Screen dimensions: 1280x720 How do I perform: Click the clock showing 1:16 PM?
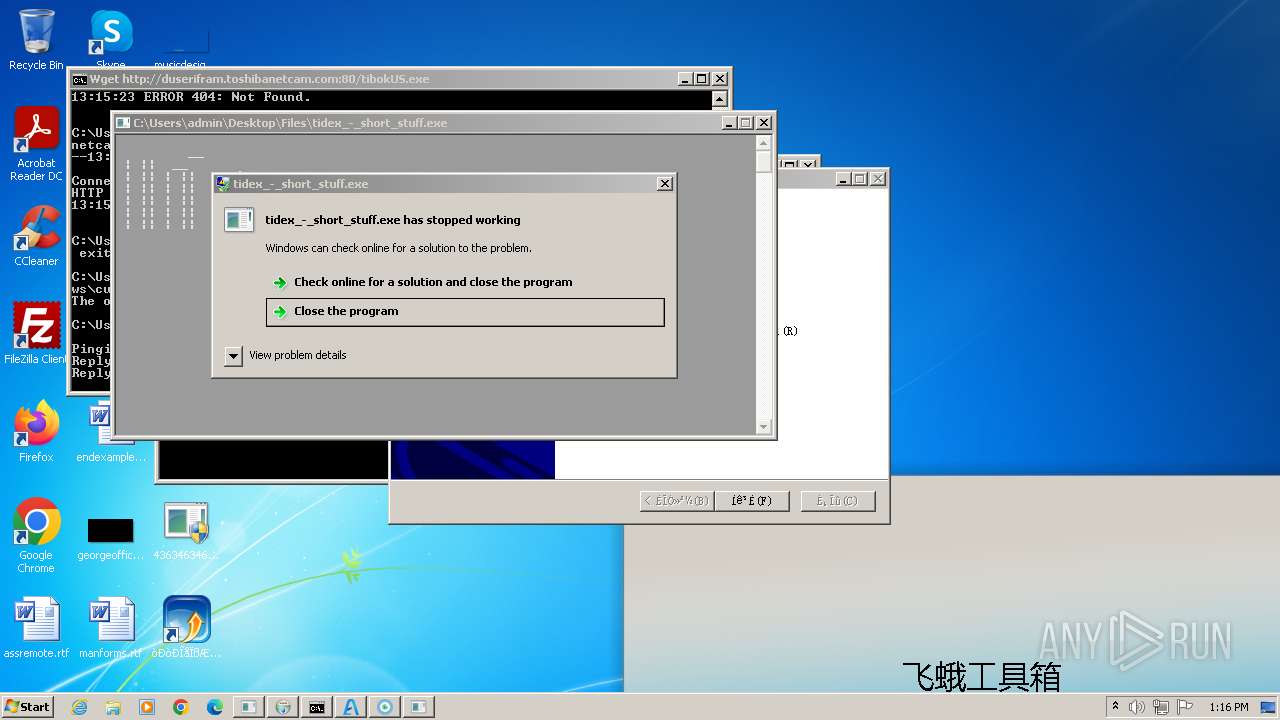point(1228,707)
